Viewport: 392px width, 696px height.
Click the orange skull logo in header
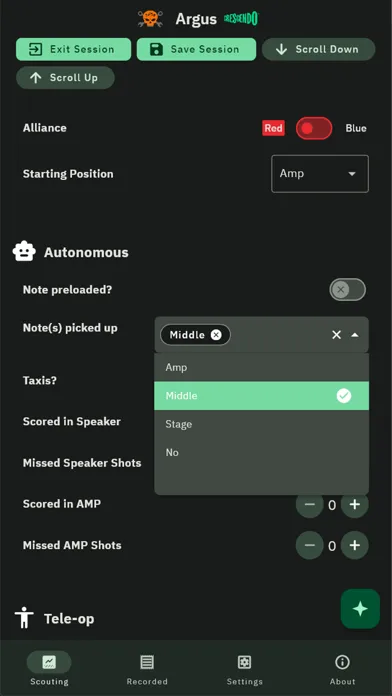point(150,18)
